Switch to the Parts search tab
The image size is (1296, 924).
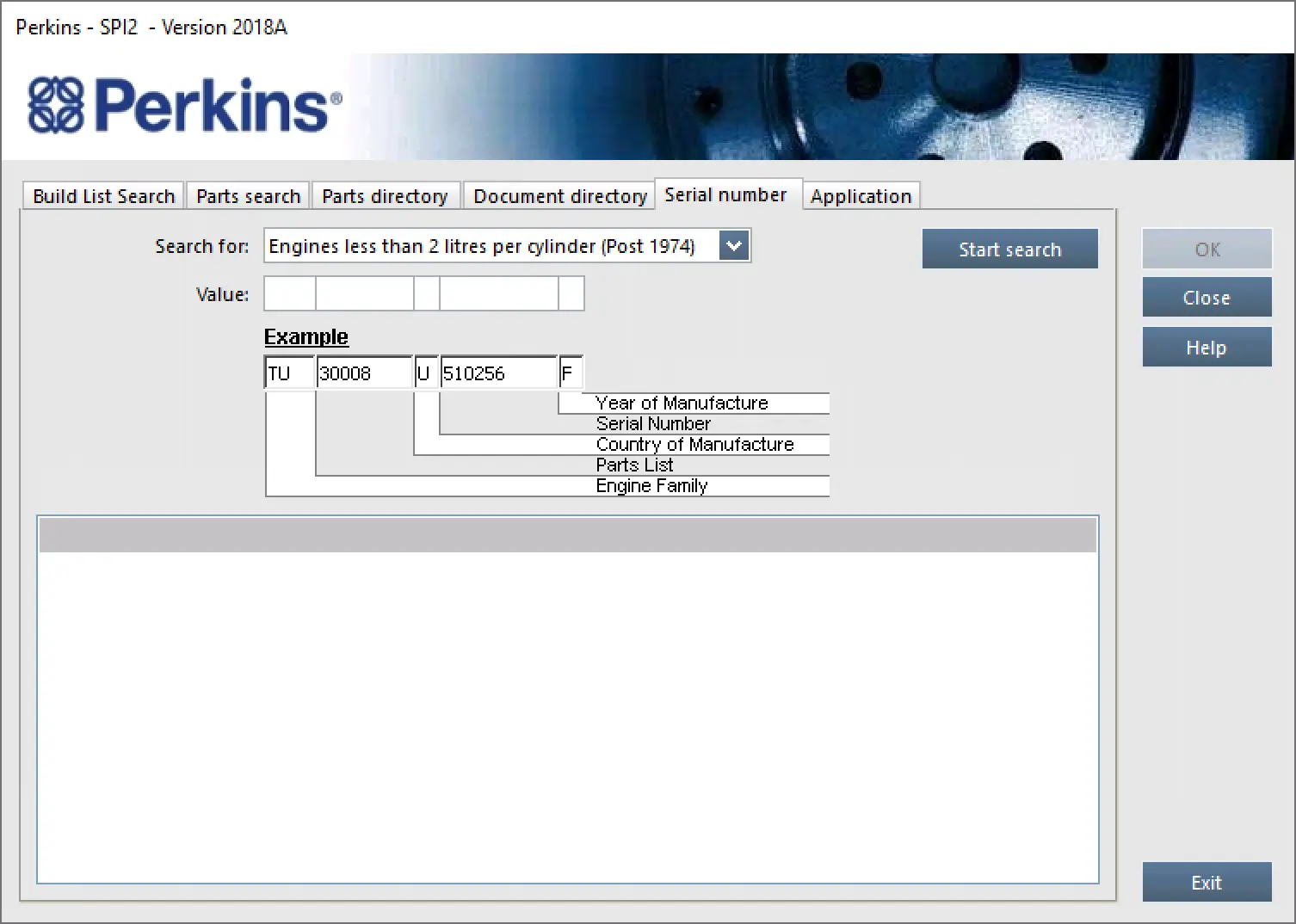tap(248, 196)
